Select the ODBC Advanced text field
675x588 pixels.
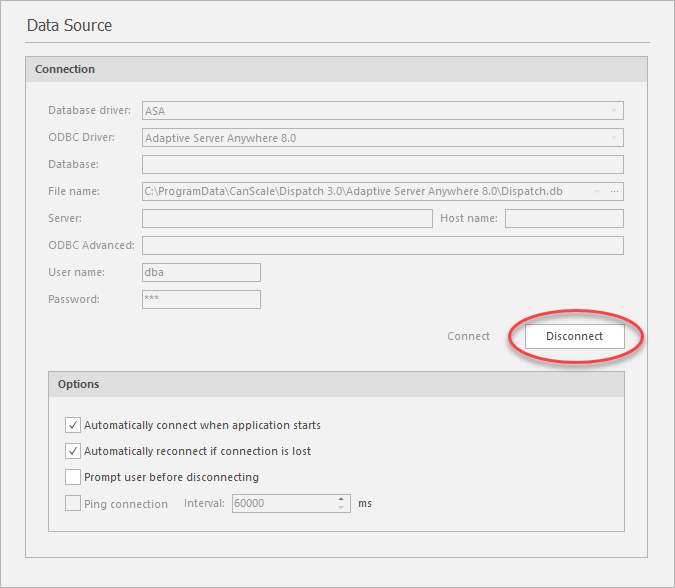(x=382, y=245)
